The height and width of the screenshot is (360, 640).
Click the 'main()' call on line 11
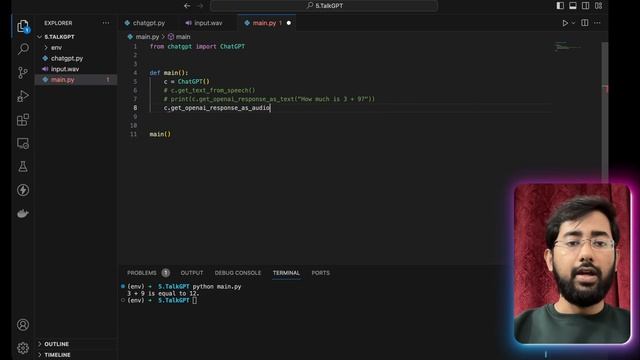(160, 134)
